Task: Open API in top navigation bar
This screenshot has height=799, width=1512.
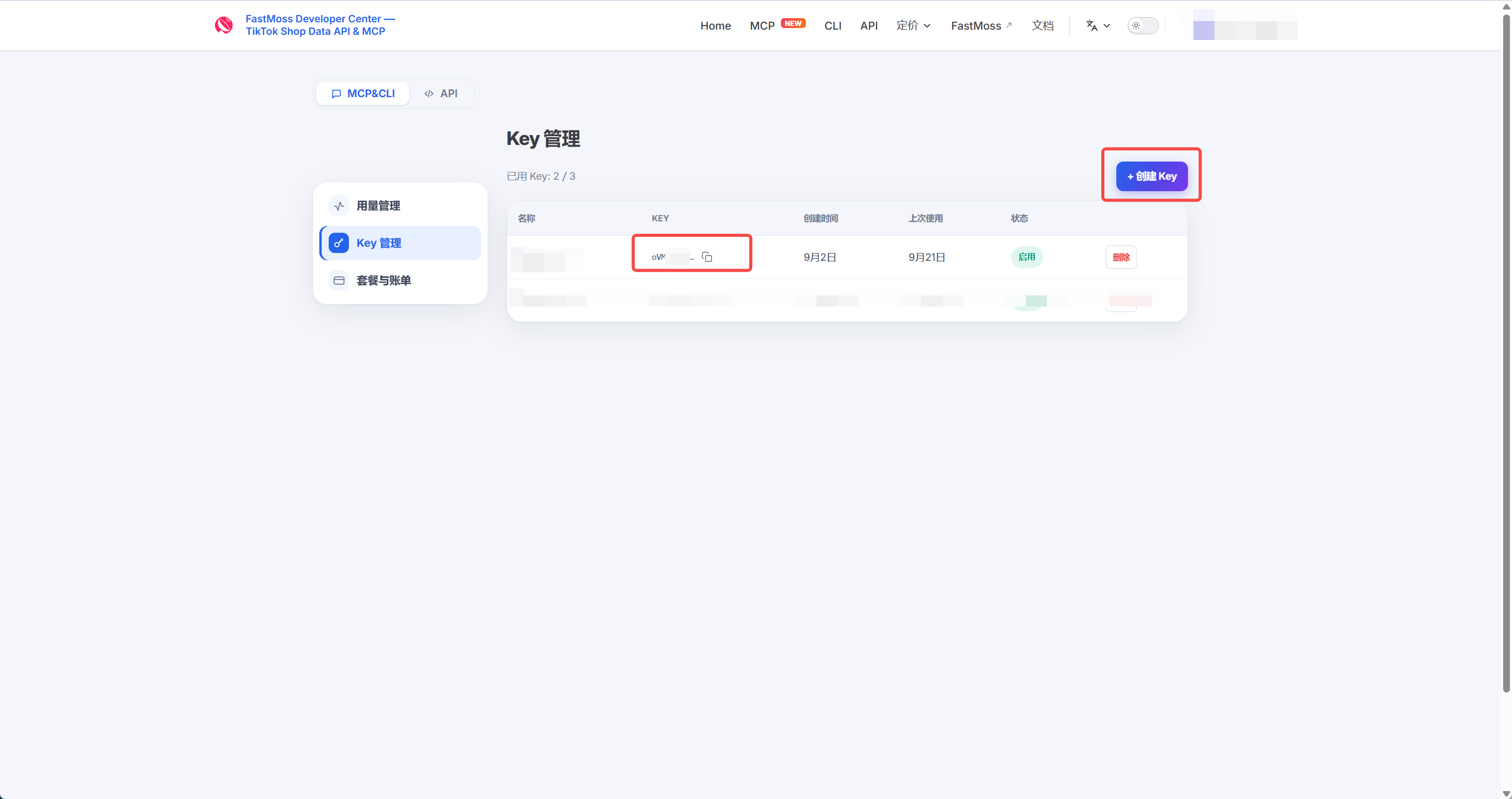Action: click(869, 26)
